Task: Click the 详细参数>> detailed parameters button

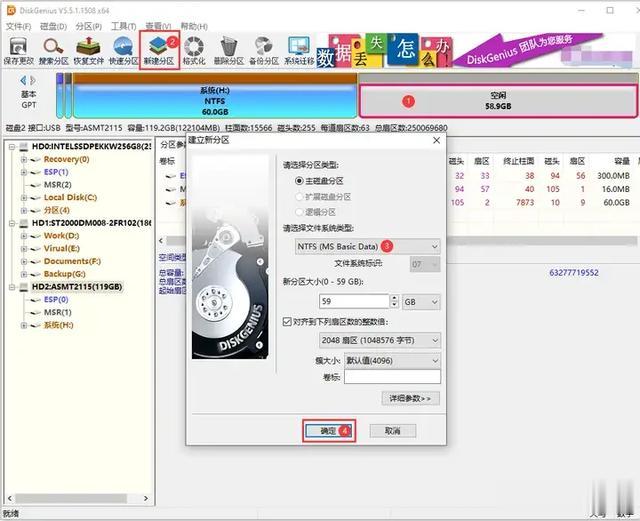Action: pyautogui.click(x=411, y=399)
